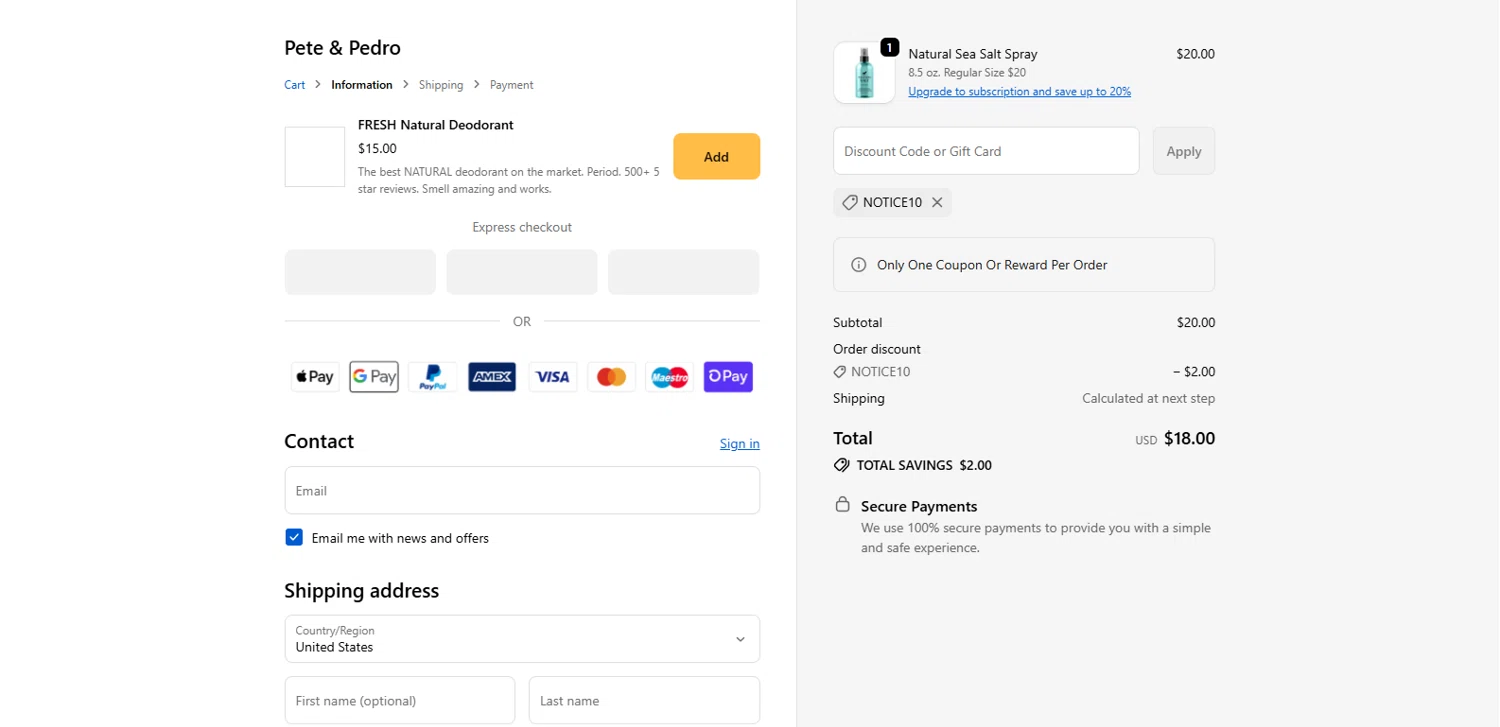Click the TOTAL SAVINGS $2.00 text
The height and width of the screenshot is (727, 1500).
pyautogui.click(x=924, y=465)
